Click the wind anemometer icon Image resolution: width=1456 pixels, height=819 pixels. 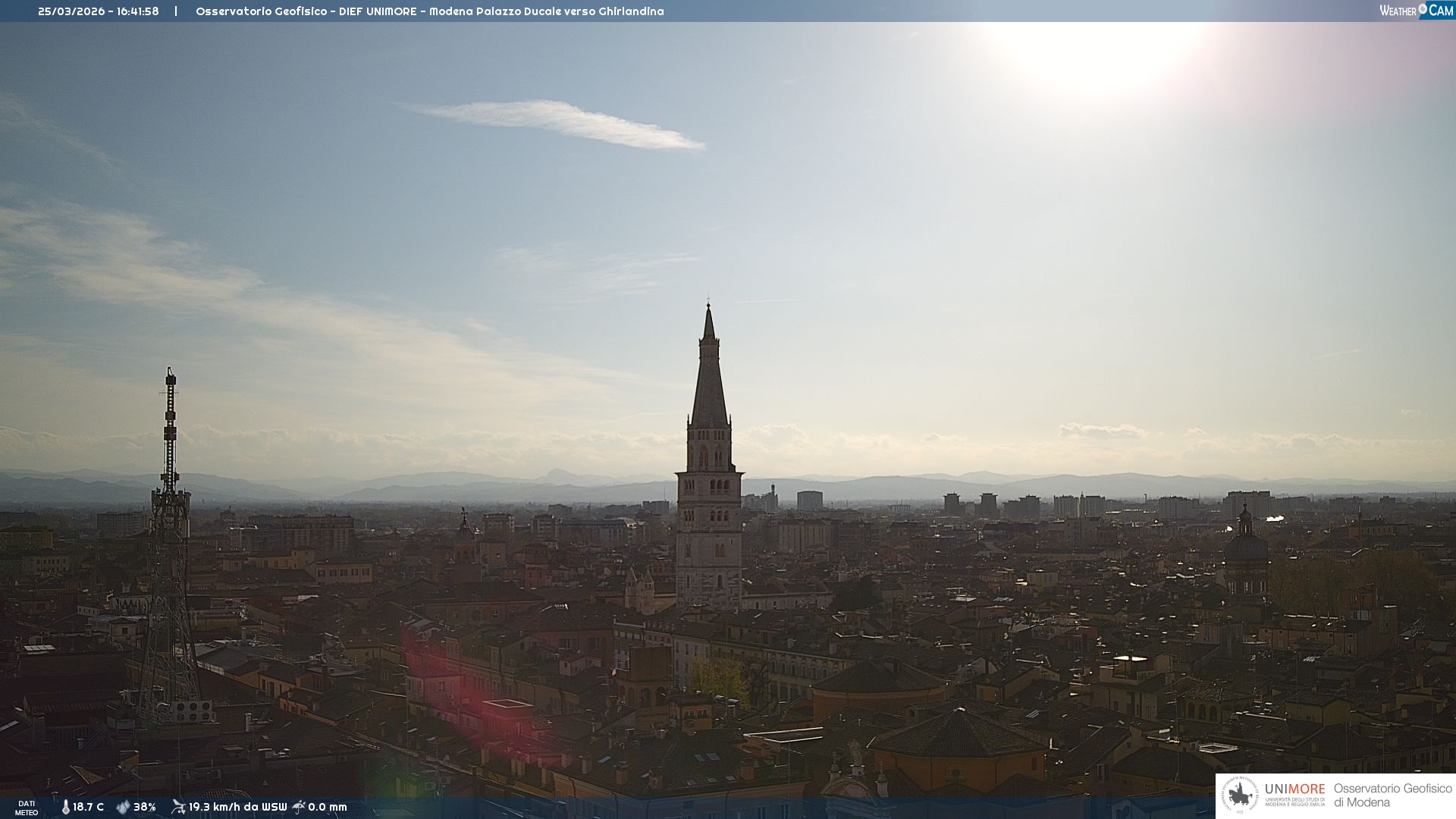[178, 807]
